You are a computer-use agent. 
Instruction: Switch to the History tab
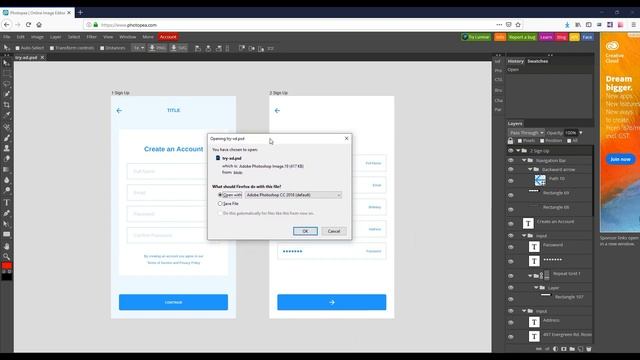516,61
